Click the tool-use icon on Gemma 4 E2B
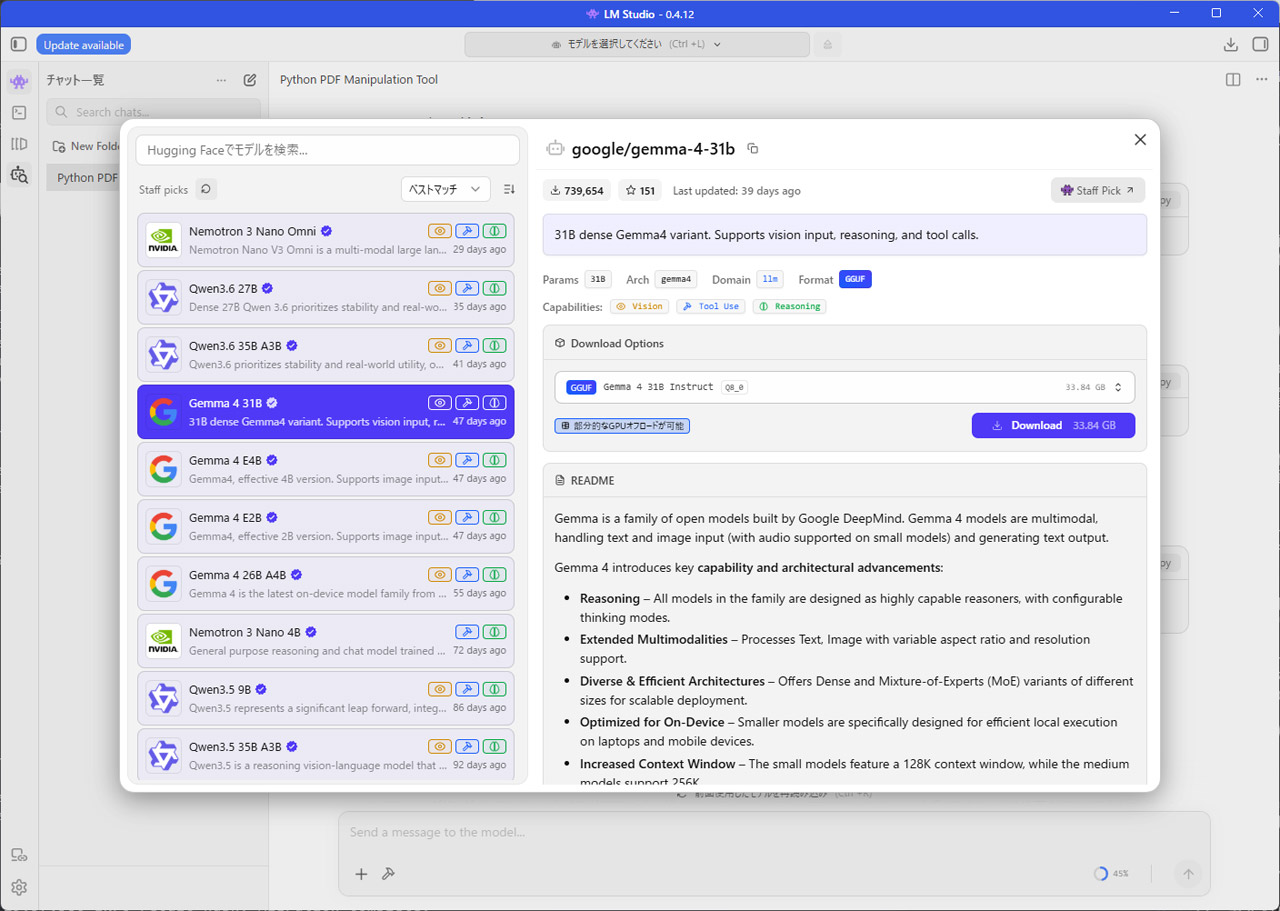The width and height of the screenshot is (1280, 911). pos(467,517)
